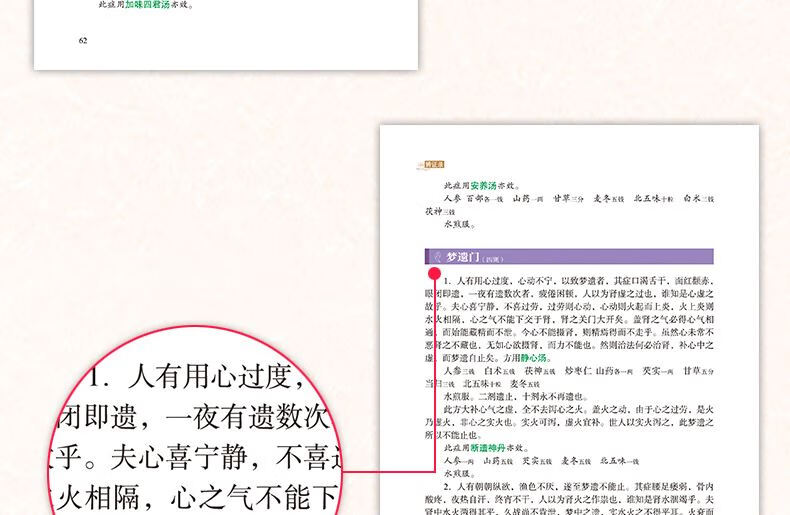Screen dimensions: 790x515
Task: Click the 梦遗门 section title
Action: pos(462,257)
